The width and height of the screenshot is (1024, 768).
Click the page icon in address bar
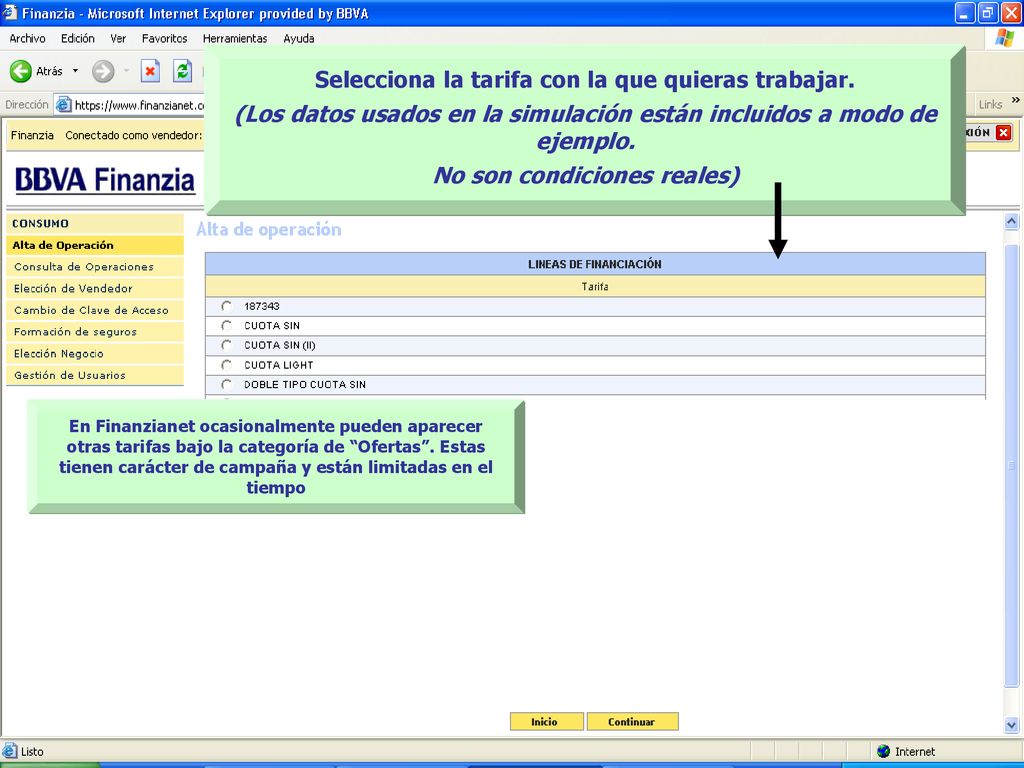[63, 104]
